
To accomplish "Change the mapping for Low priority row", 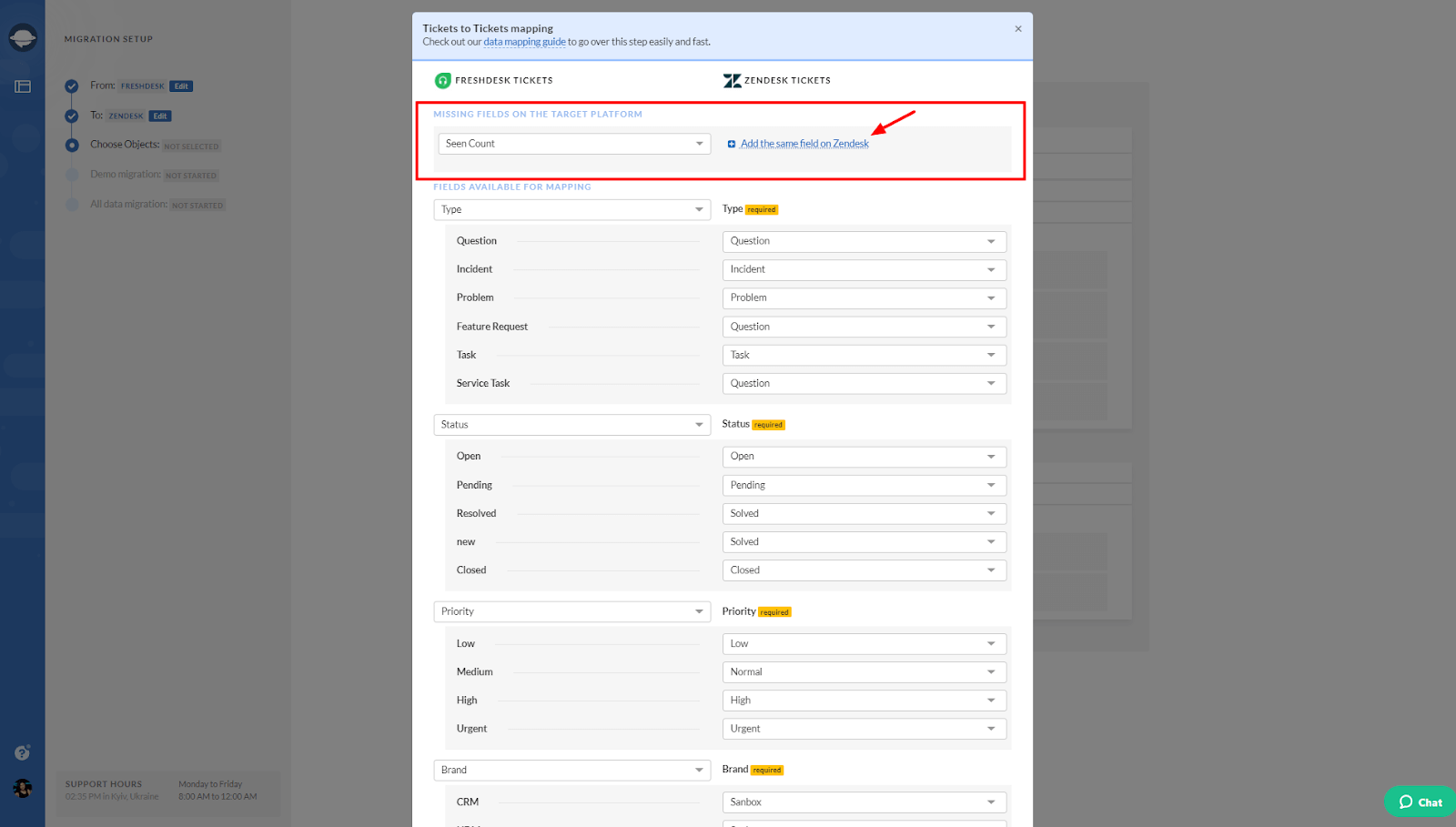I will [x=864, y=643].
